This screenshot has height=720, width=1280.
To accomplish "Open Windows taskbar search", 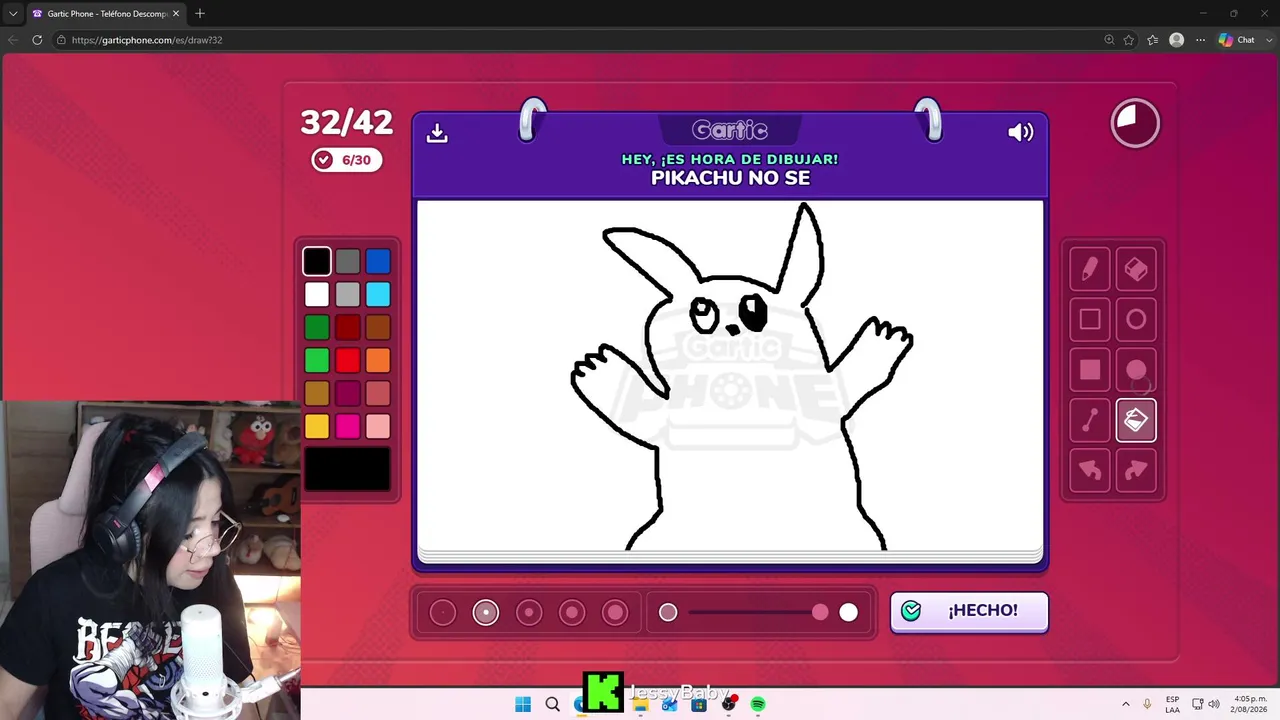I will point(553,704).
